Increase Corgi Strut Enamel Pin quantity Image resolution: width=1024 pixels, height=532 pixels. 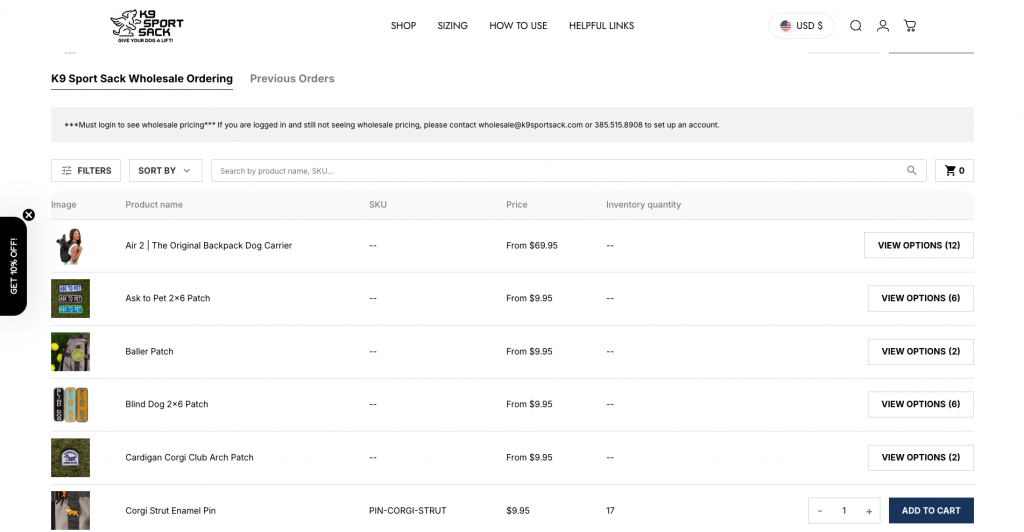(x=869, y=511)
